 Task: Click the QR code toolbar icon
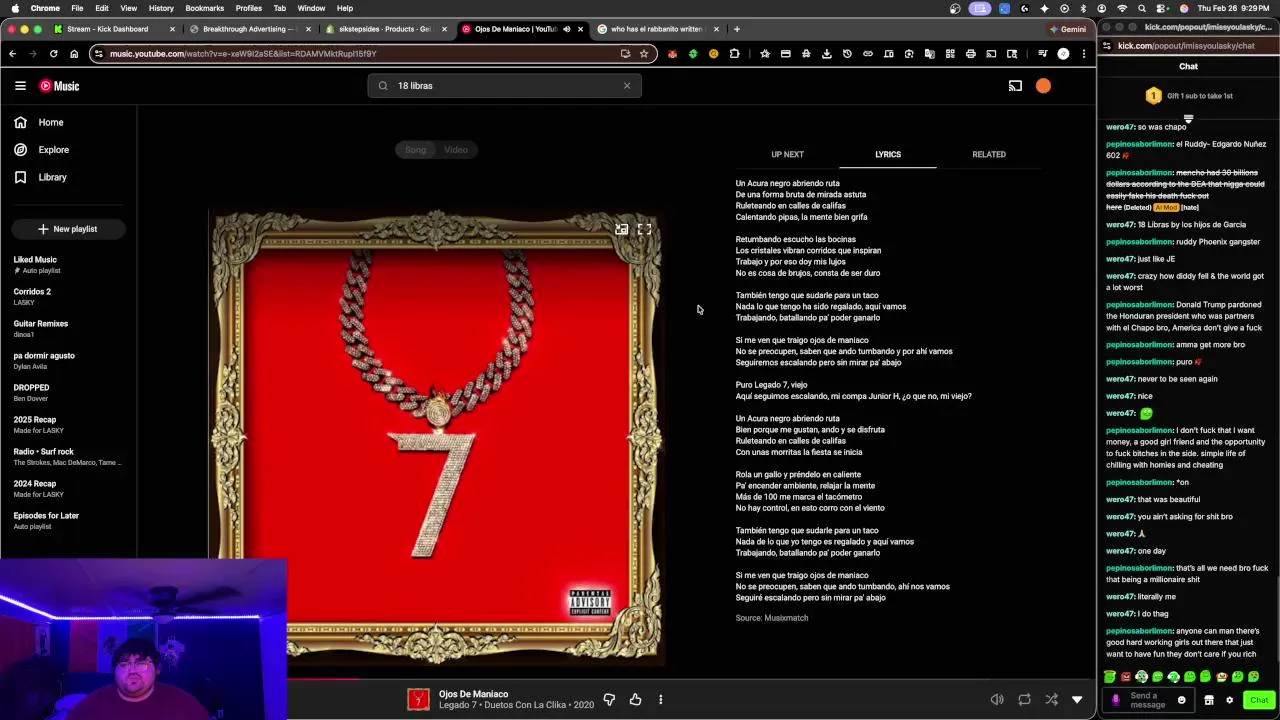950,54
